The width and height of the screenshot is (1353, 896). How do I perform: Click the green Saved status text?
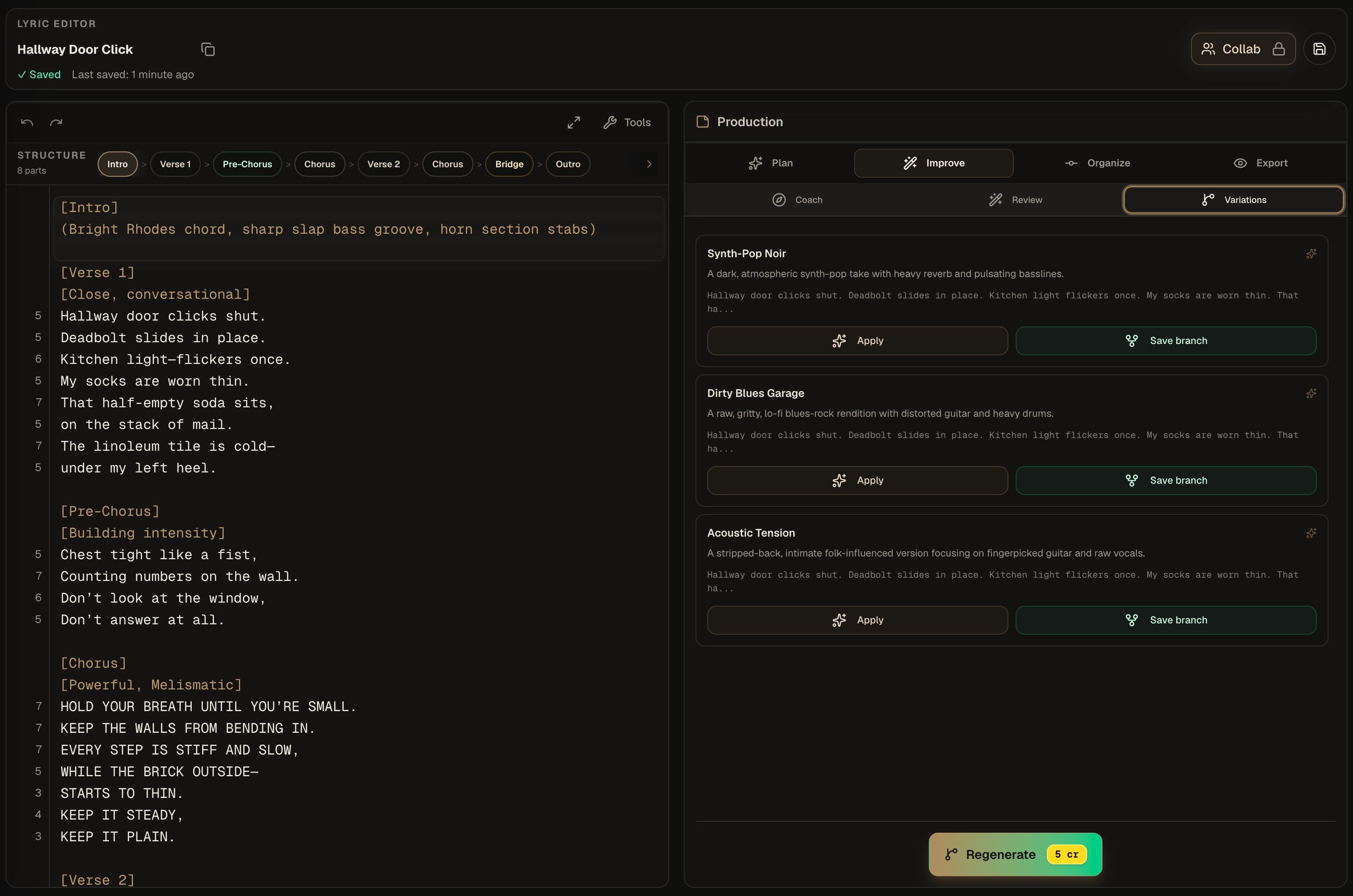39,75
